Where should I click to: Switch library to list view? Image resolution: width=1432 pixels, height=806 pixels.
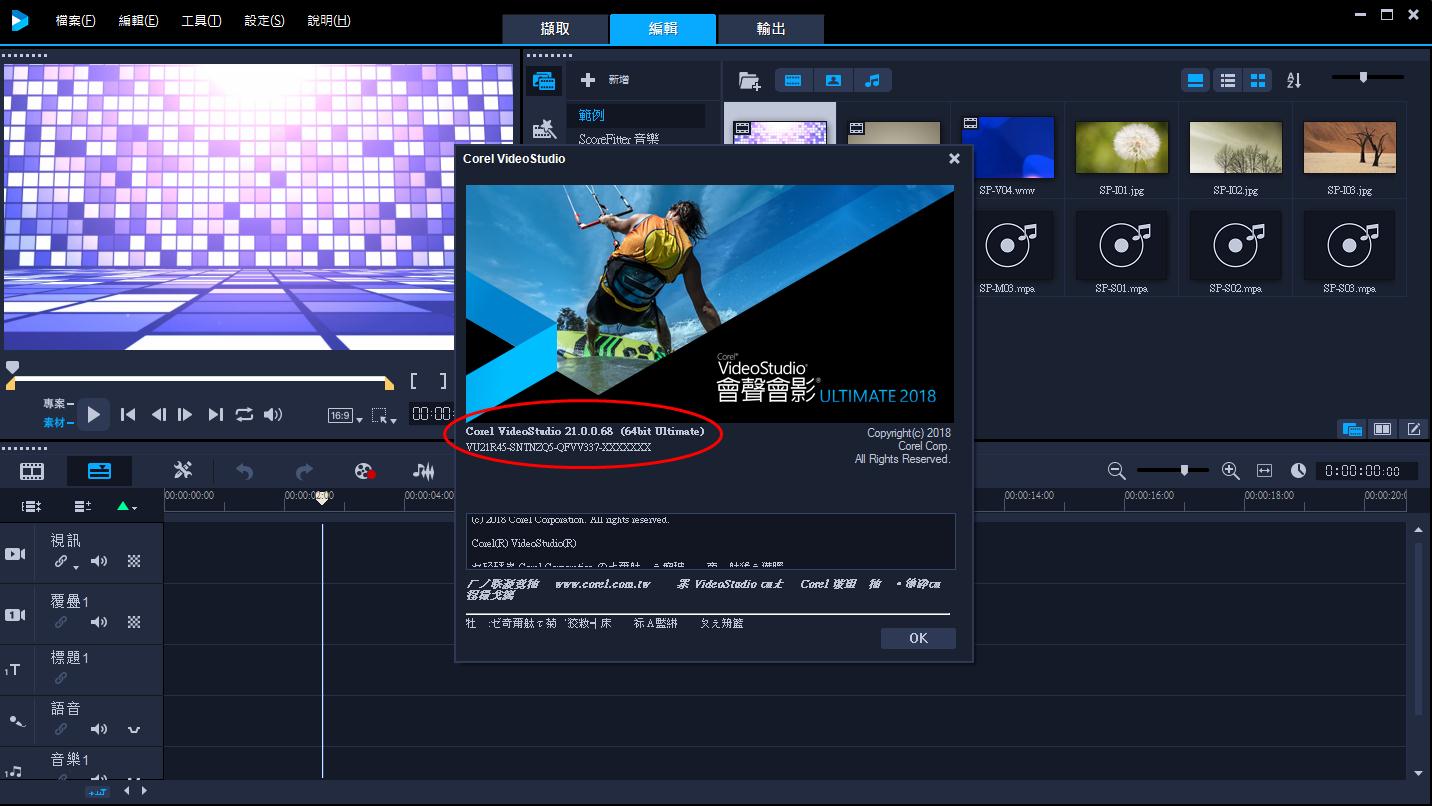[1227, 80]
